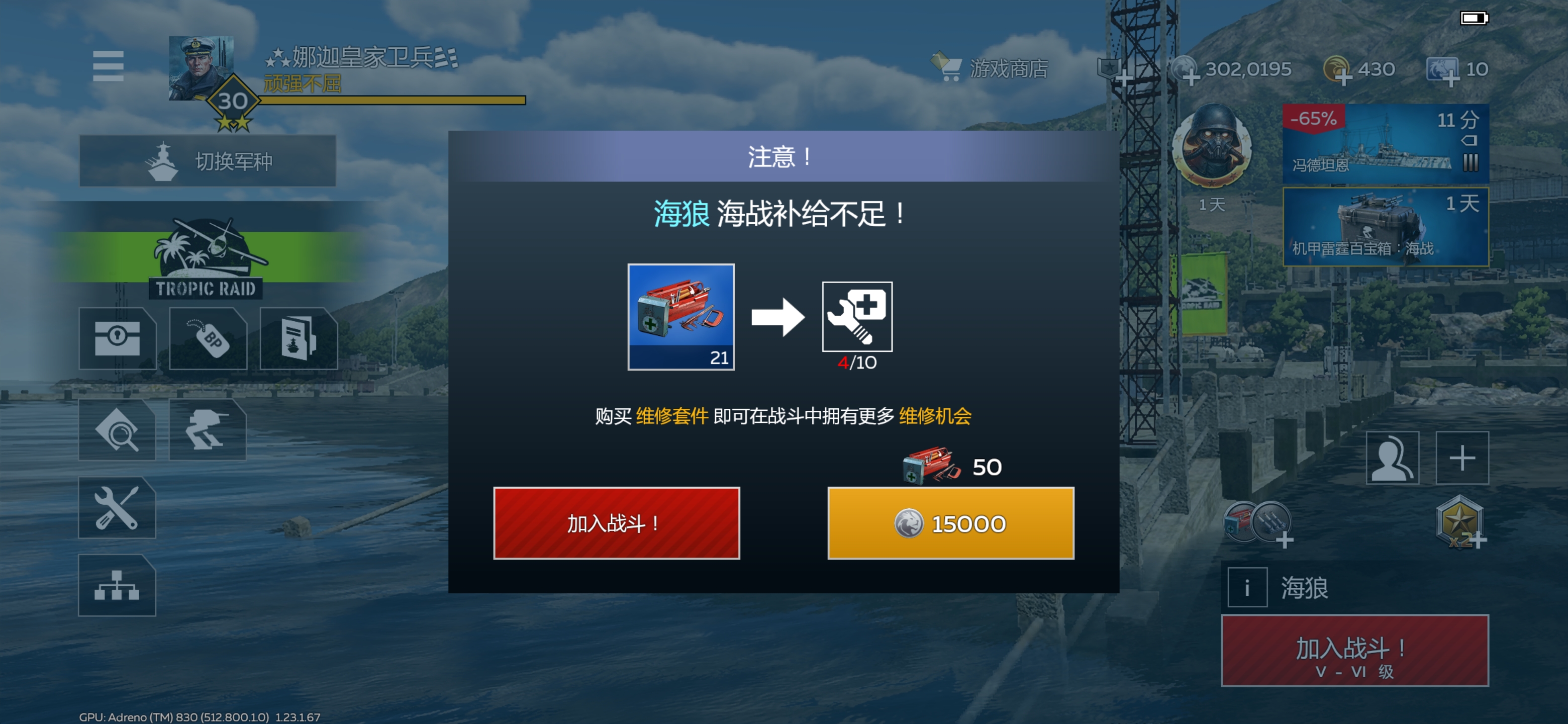This screenshot has height=724, width=1568.
Task: Open the 冯德坦恩 -65% offer thumbnail
Action: pos(1386,144)
